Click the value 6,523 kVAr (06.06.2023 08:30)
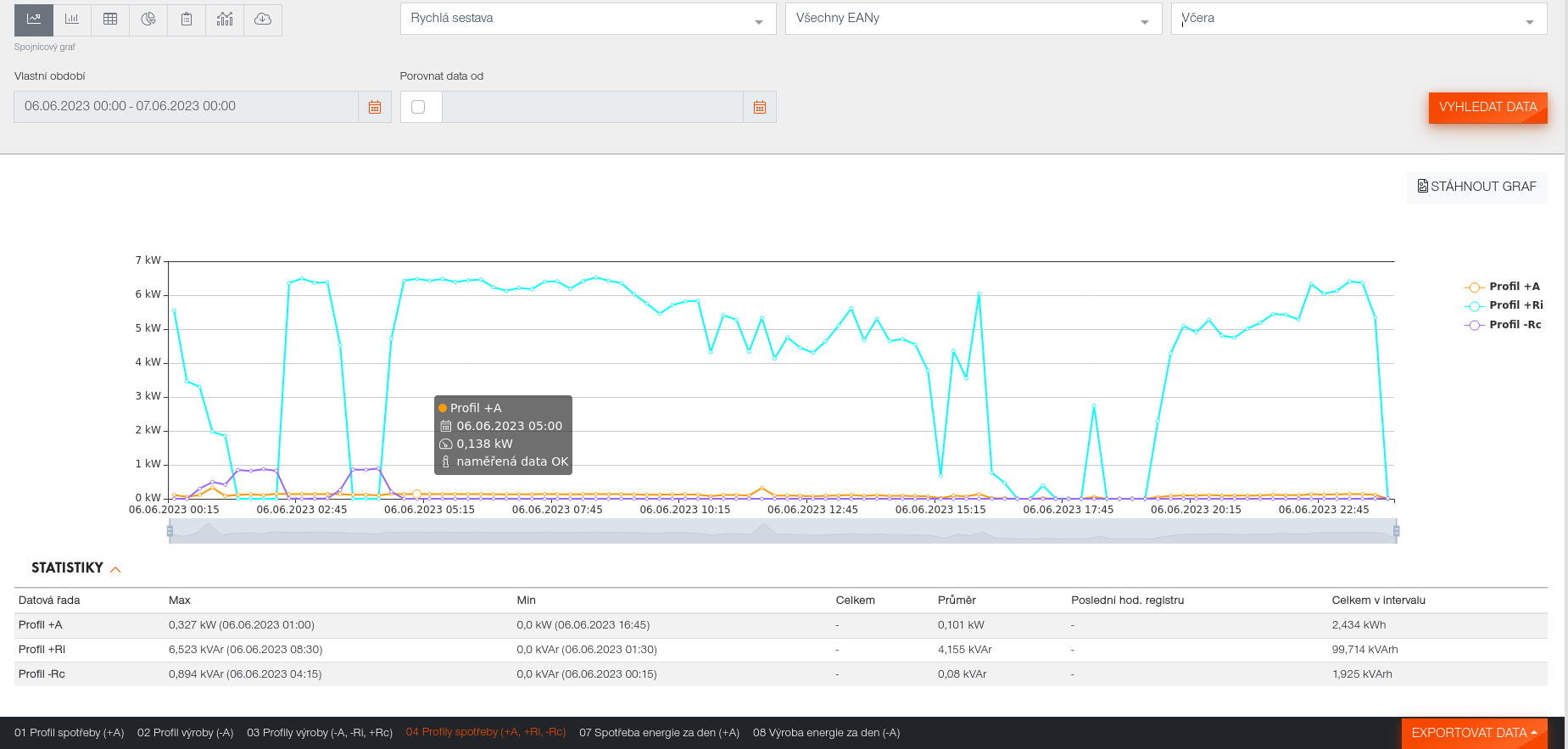Viewport: 1568px width, 749px height. (x=245, y=650)
